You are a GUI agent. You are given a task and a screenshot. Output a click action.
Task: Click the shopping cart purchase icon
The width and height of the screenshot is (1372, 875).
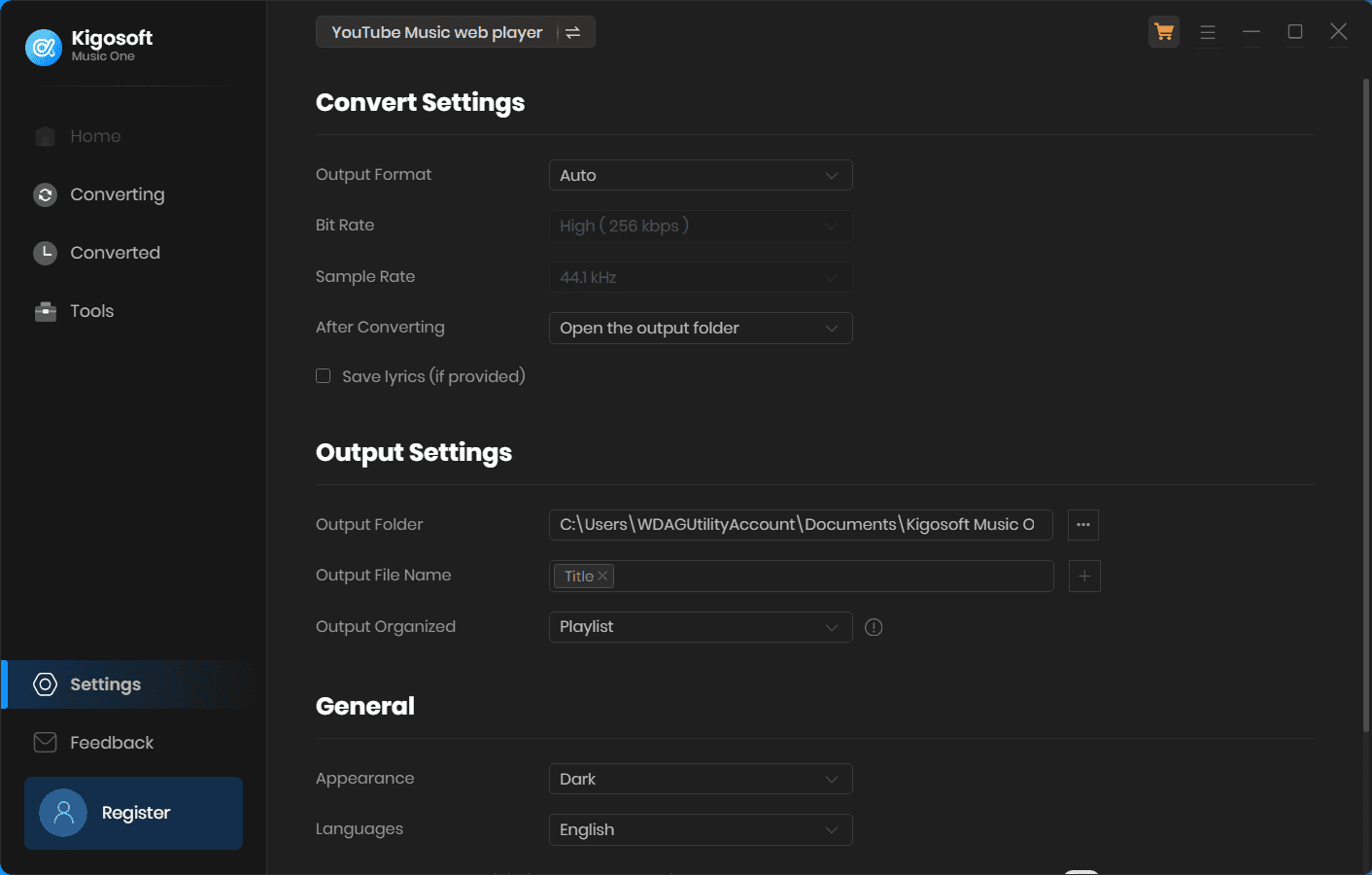pyautogui.click(x=1164, y=32)
